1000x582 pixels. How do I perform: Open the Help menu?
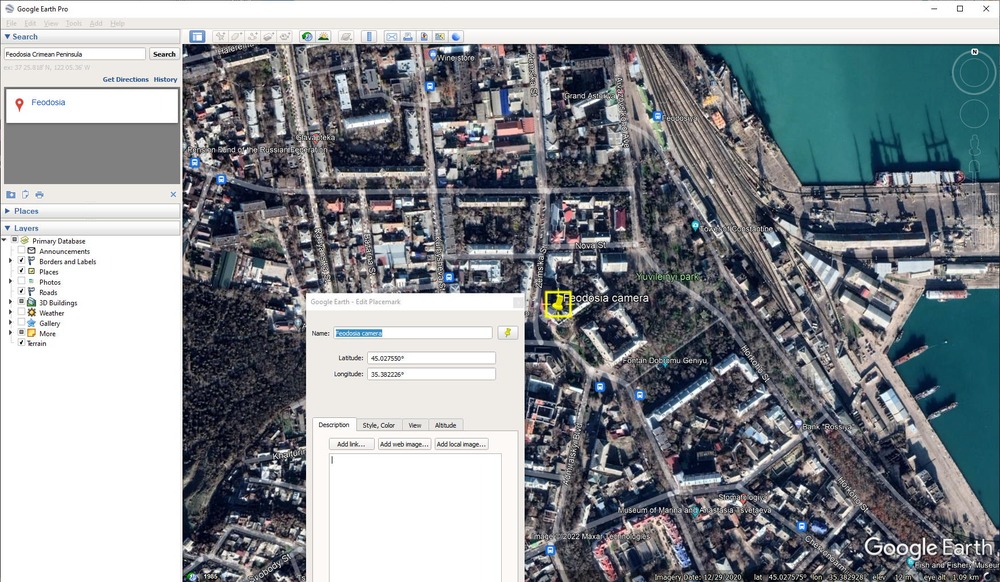[117, 23]
